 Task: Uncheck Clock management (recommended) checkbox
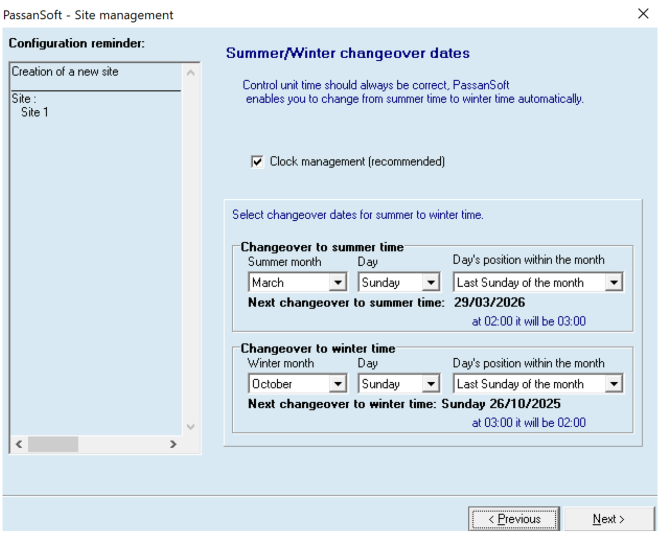[257, 161]
